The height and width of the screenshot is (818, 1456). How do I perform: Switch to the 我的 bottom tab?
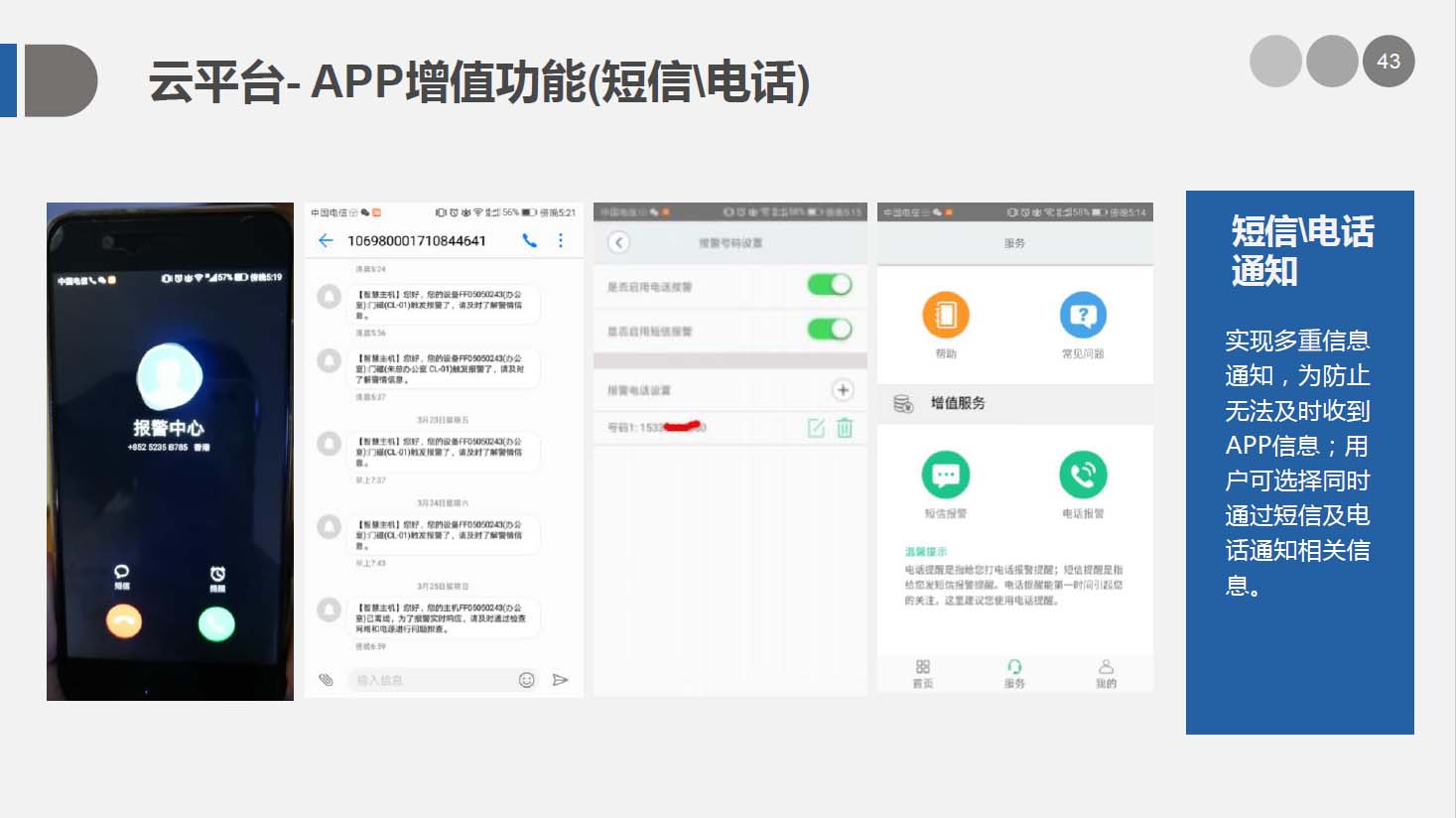click(x=1106, y=673)
